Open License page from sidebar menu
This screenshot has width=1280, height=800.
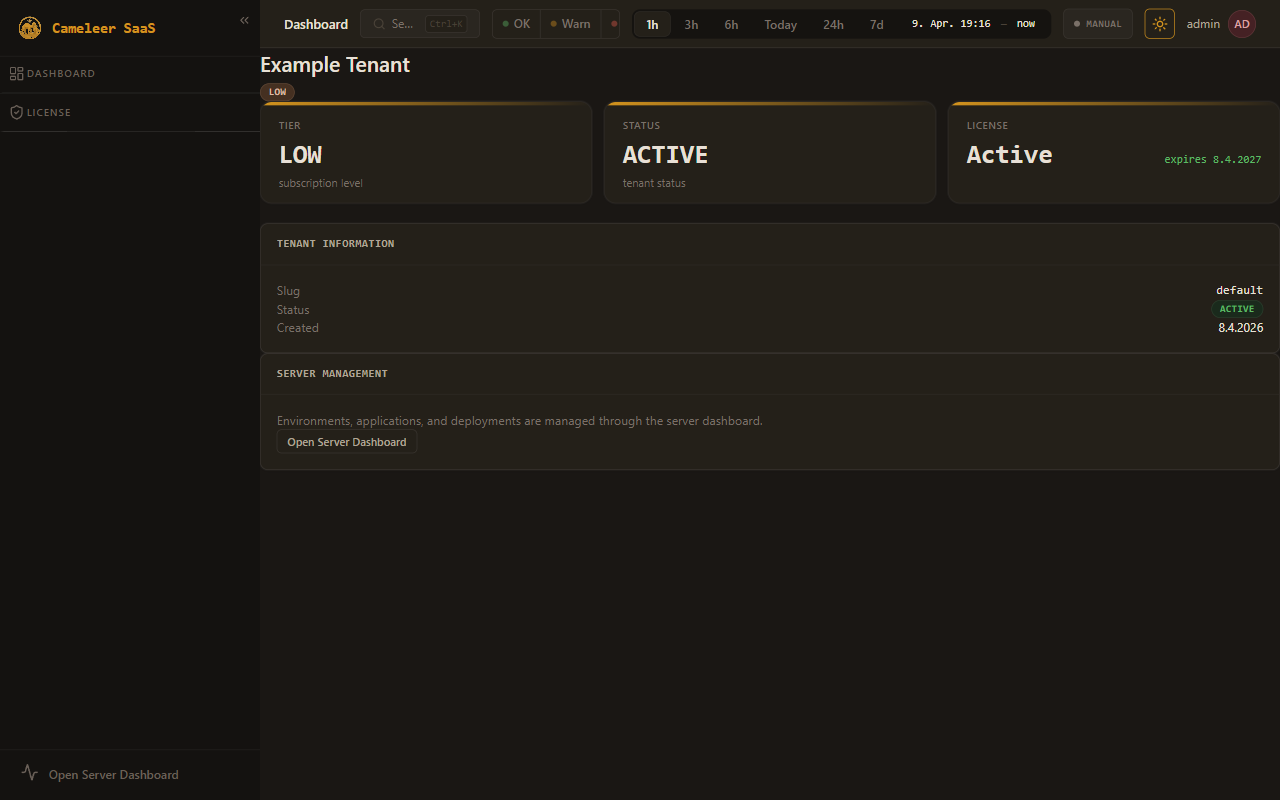(x=49, y=113)
